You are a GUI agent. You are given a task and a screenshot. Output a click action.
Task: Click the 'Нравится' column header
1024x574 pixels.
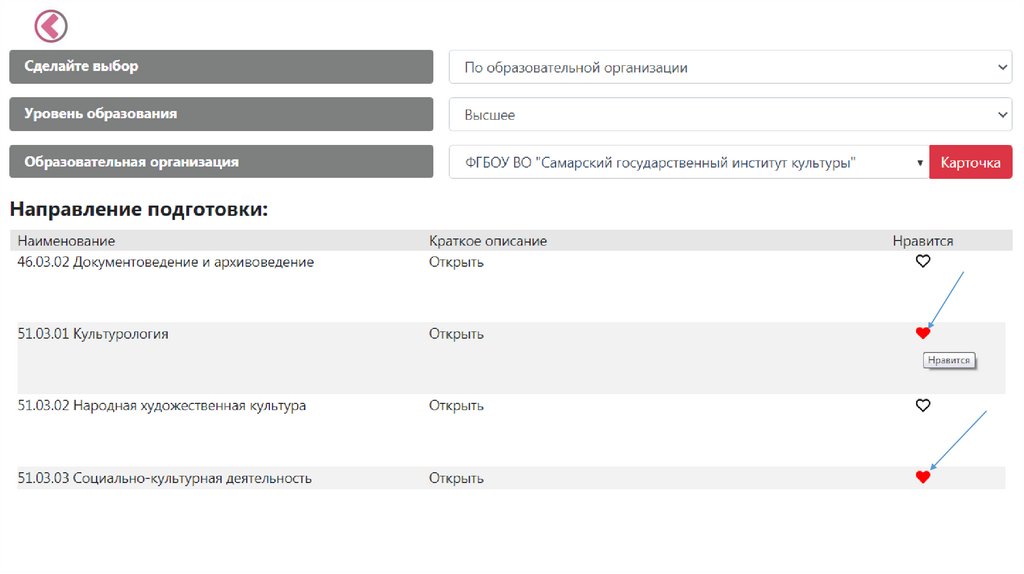pos(923,241)
